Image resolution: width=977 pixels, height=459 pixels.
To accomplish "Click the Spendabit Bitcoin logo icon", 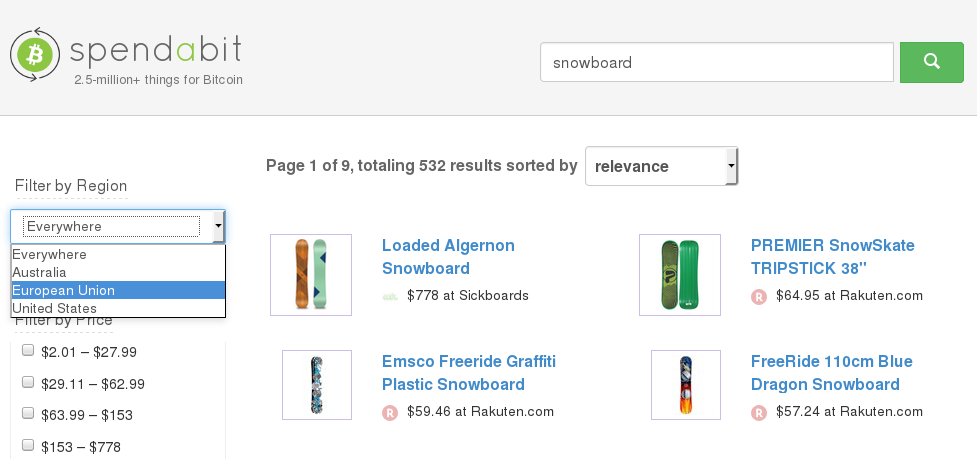I will tap(35, 54).
